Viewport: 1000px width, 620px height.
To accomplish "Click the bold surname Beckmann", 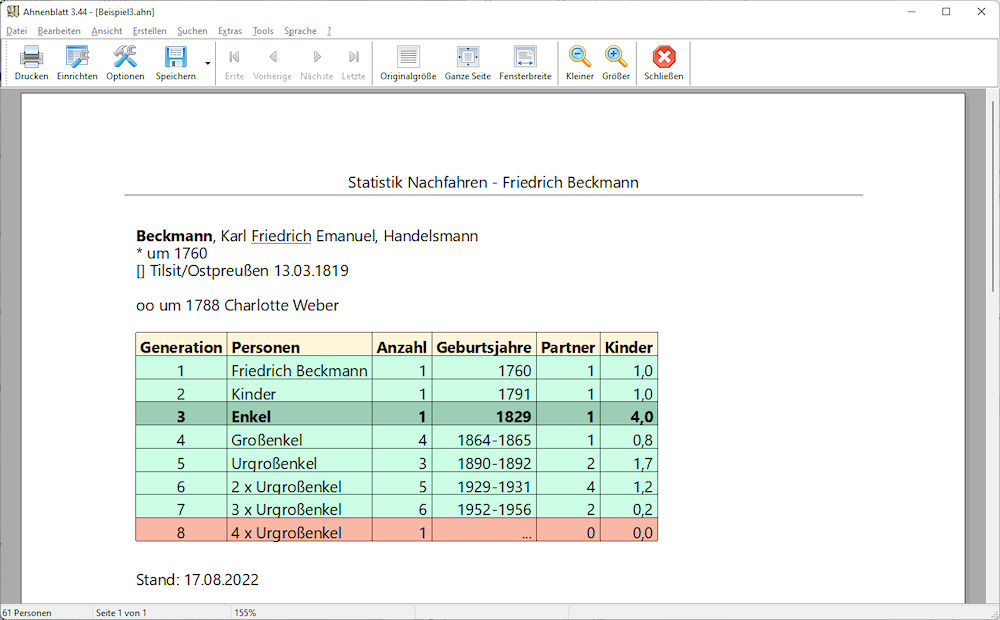I will (x=174, y=236).
